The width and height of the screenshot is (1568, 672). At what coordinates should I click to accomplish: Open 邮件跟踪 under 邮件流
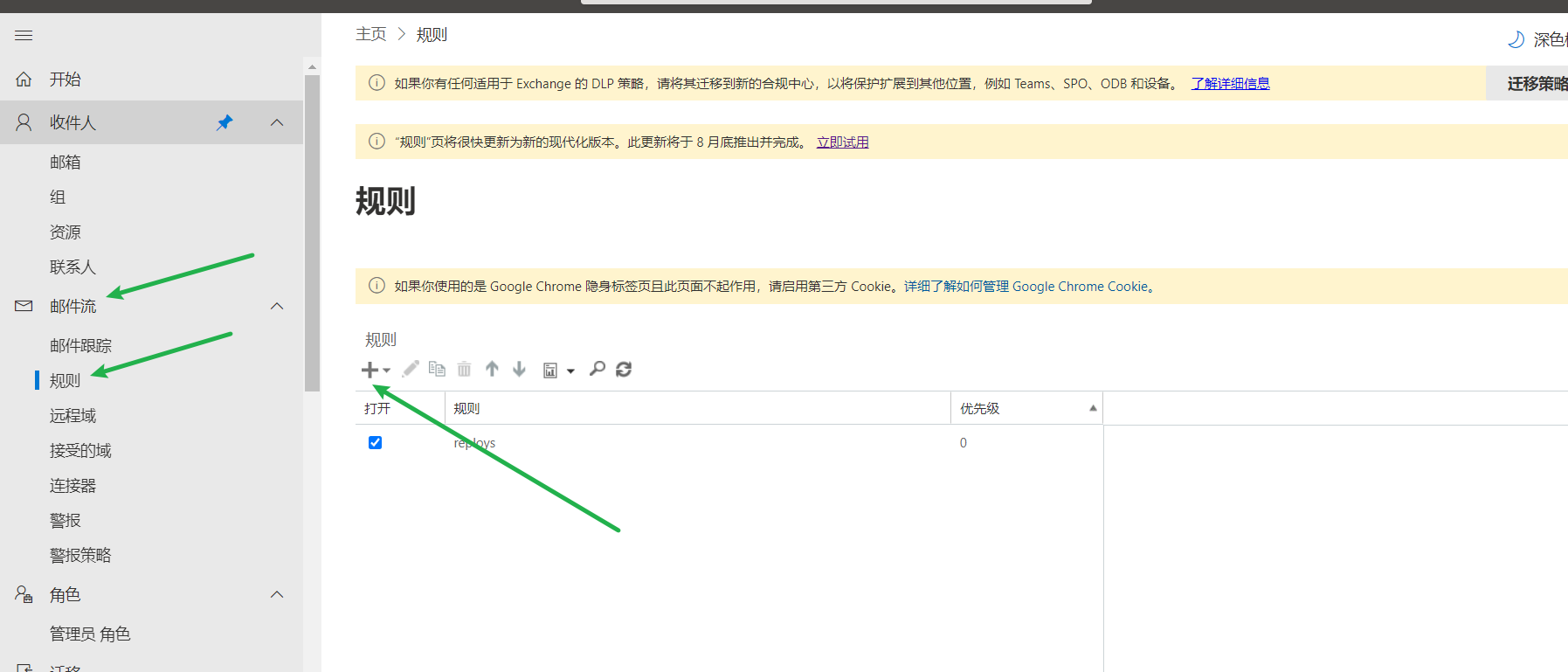tap(80, 346)
